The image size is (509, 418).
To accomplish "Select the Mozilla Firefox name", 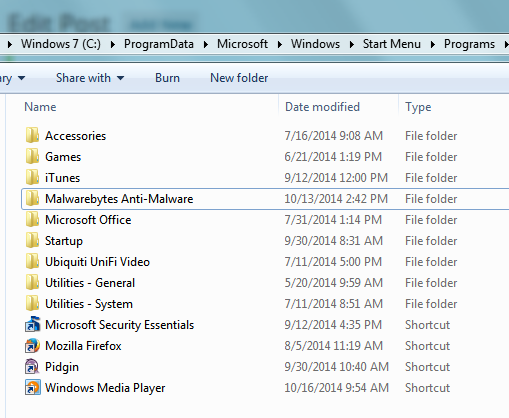I will pos(83,346).
